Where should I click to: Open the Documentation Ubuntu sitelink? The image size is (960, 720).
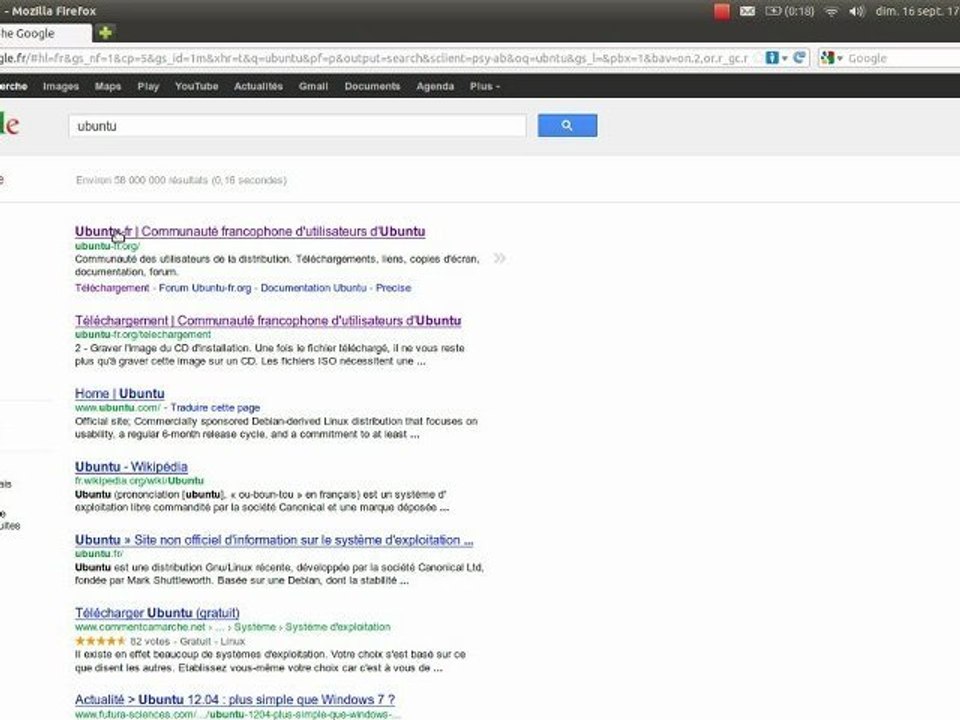(313, 288)
